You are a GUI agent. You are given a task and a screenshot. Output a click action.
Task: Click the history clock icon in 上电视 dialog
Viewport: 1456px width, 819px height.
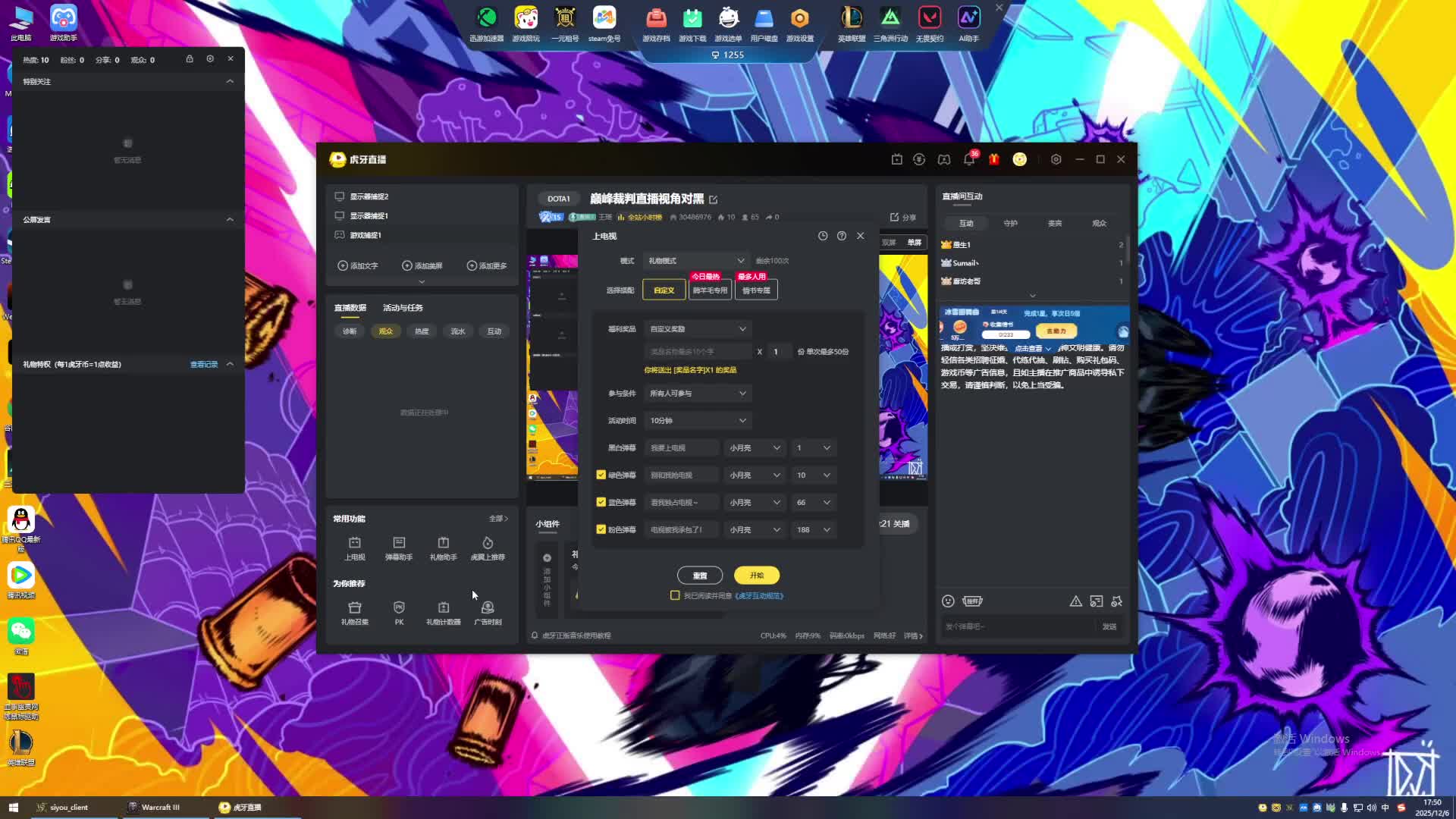tap(823, 236)
